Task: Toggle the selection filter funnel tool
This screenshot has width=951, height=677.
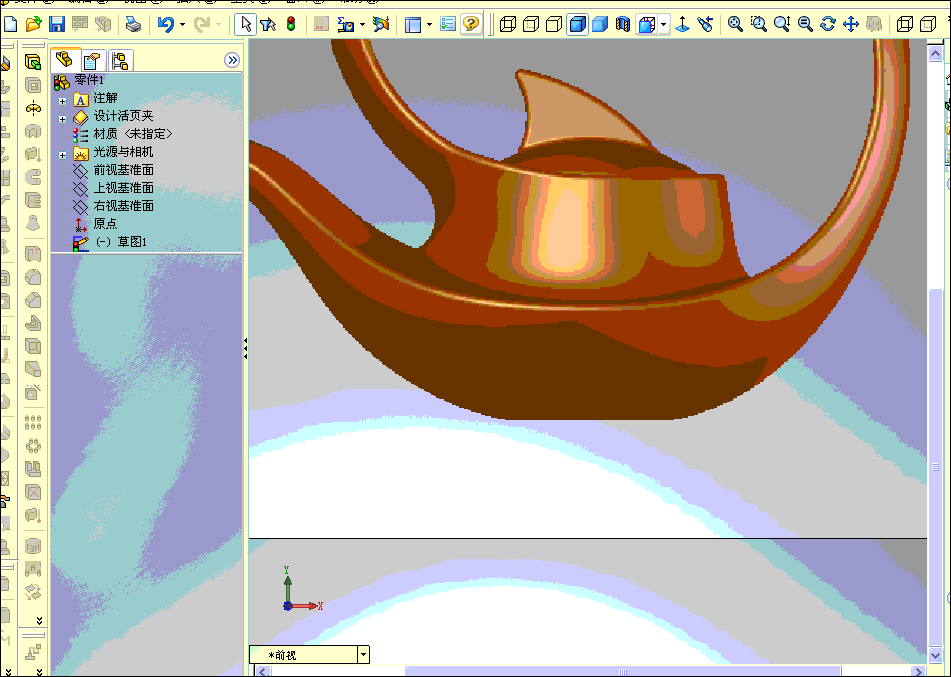Action: (268, 24)
